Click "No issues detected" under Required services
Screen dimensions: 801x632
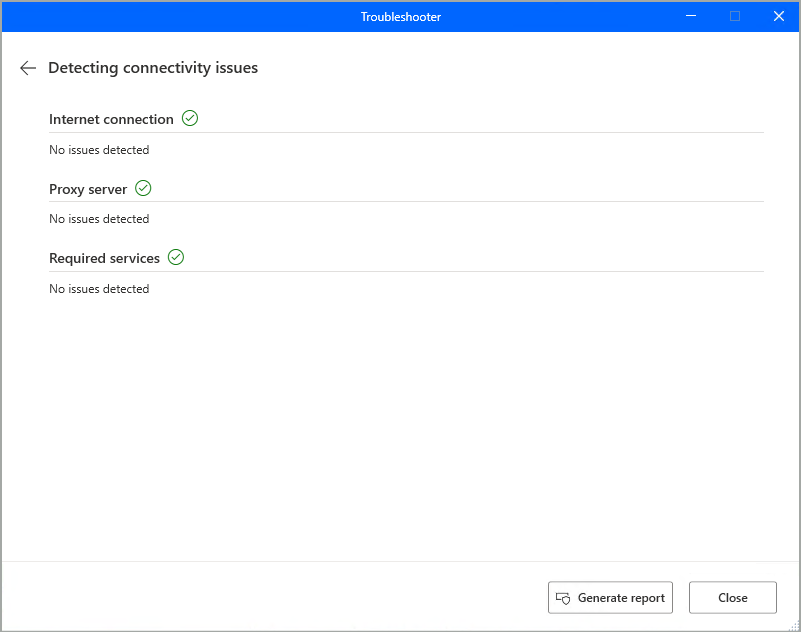[x=99, y=289]
